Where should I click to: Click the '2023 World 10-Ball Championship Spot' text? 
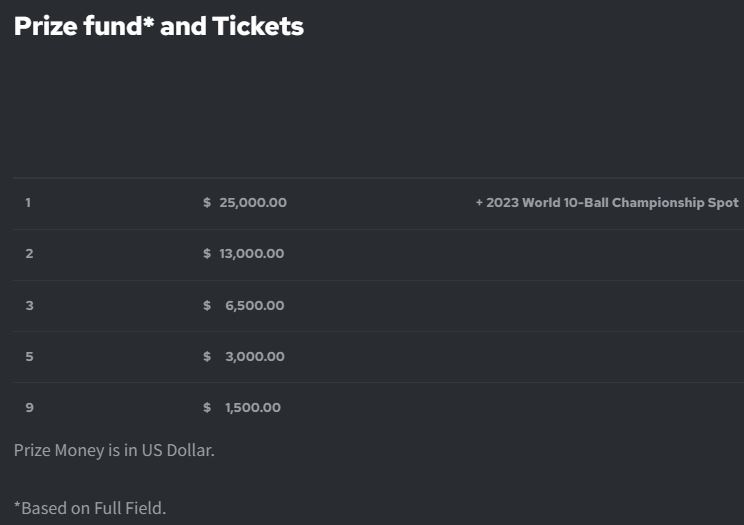[612, 203]
